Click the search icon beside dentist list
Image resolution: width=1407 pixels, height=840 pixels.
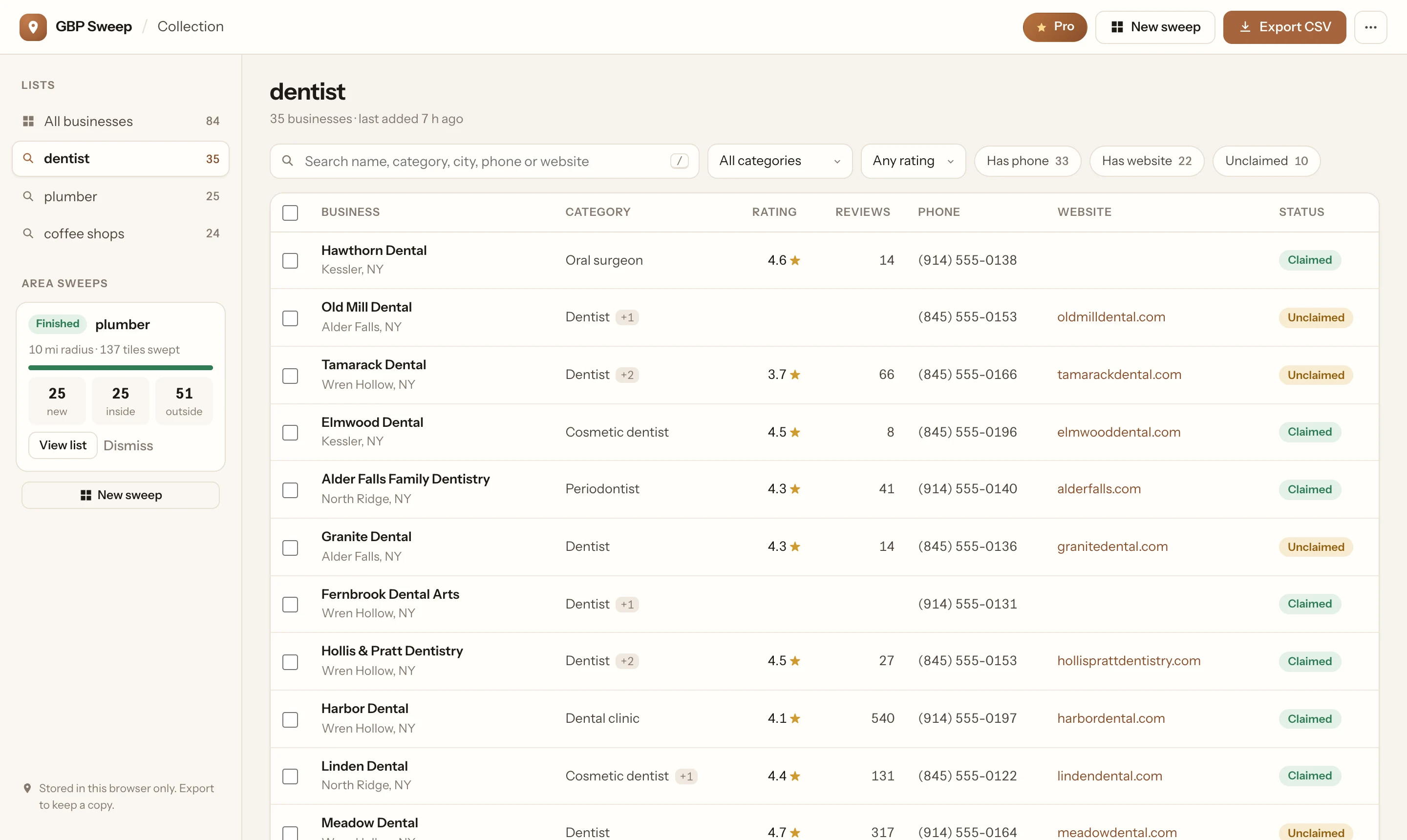click(28, 158)
